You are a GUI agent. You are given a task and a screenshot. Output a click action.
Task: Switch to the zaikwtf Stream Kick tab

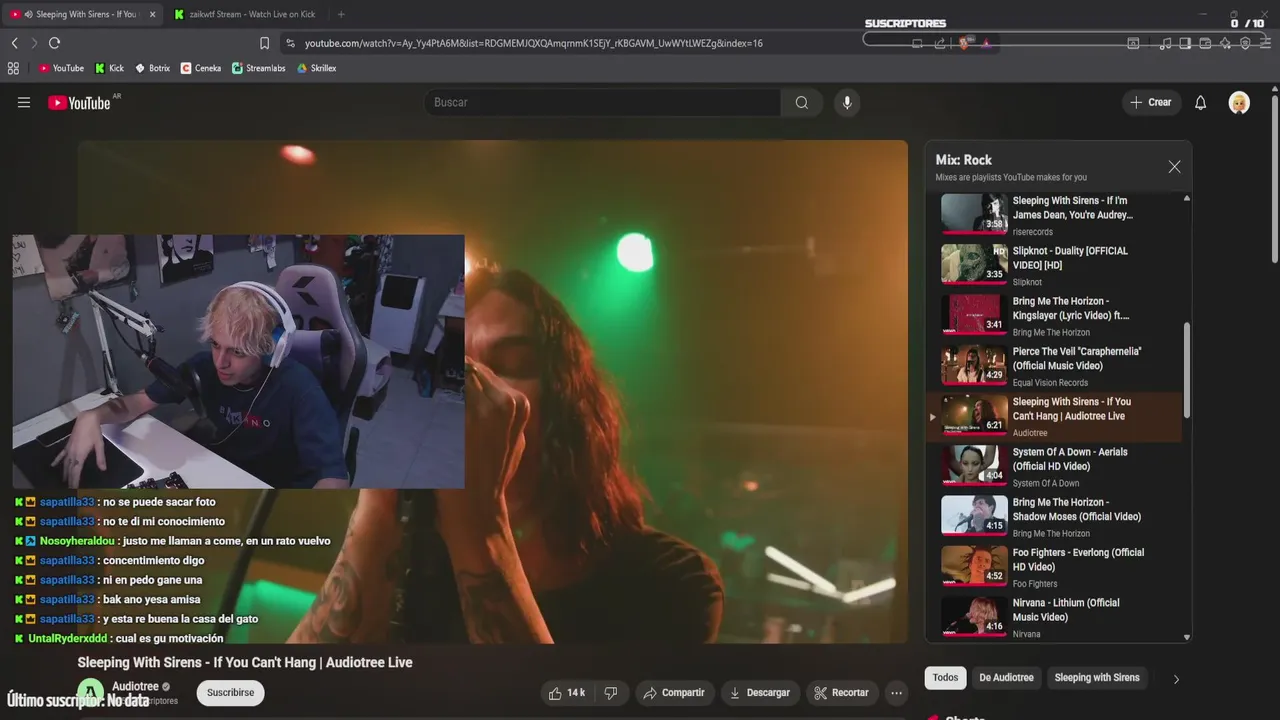coord(245,14)
